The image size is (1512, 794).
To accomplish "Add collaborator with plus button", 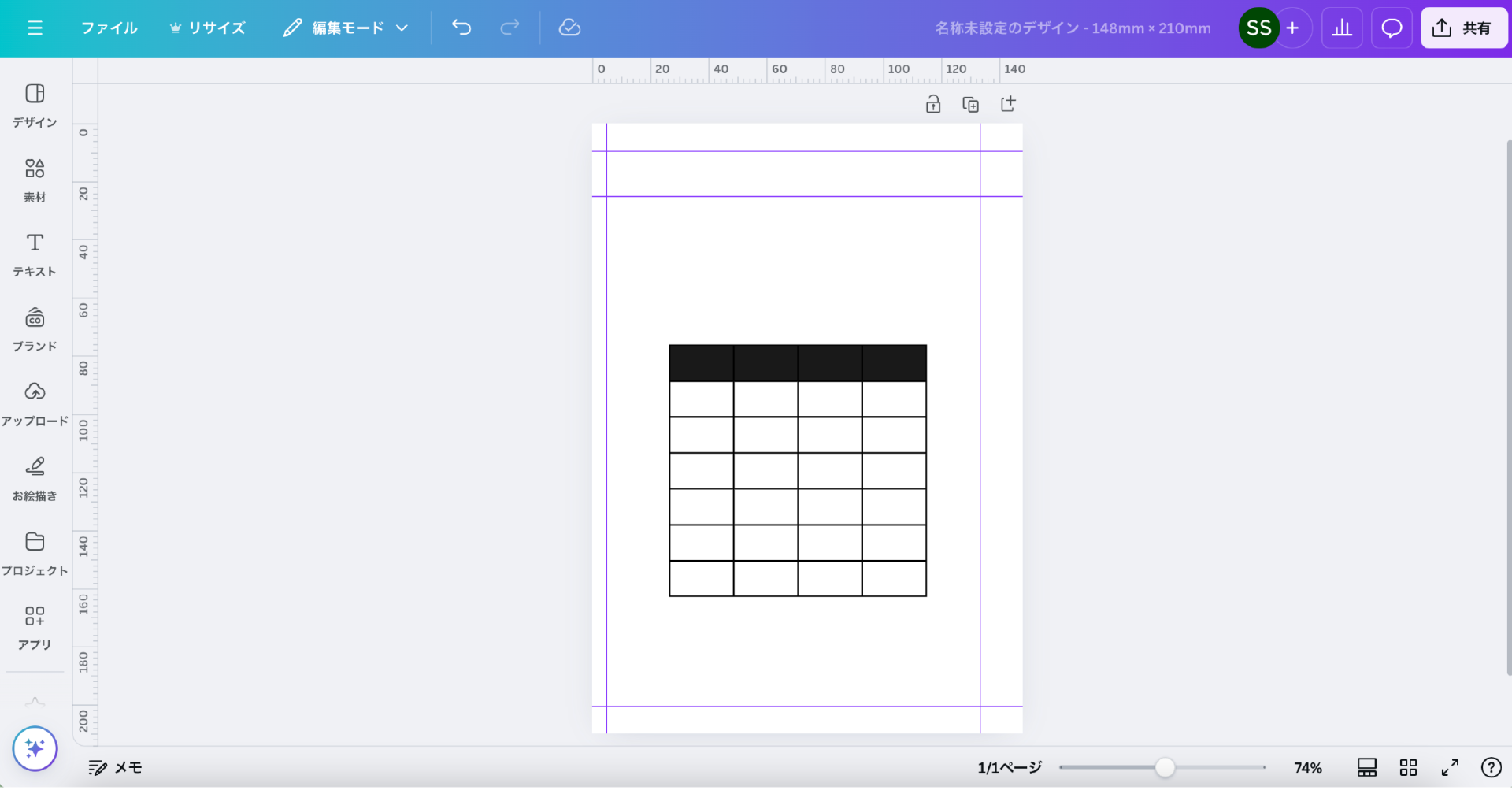I will pos(1292,28).
